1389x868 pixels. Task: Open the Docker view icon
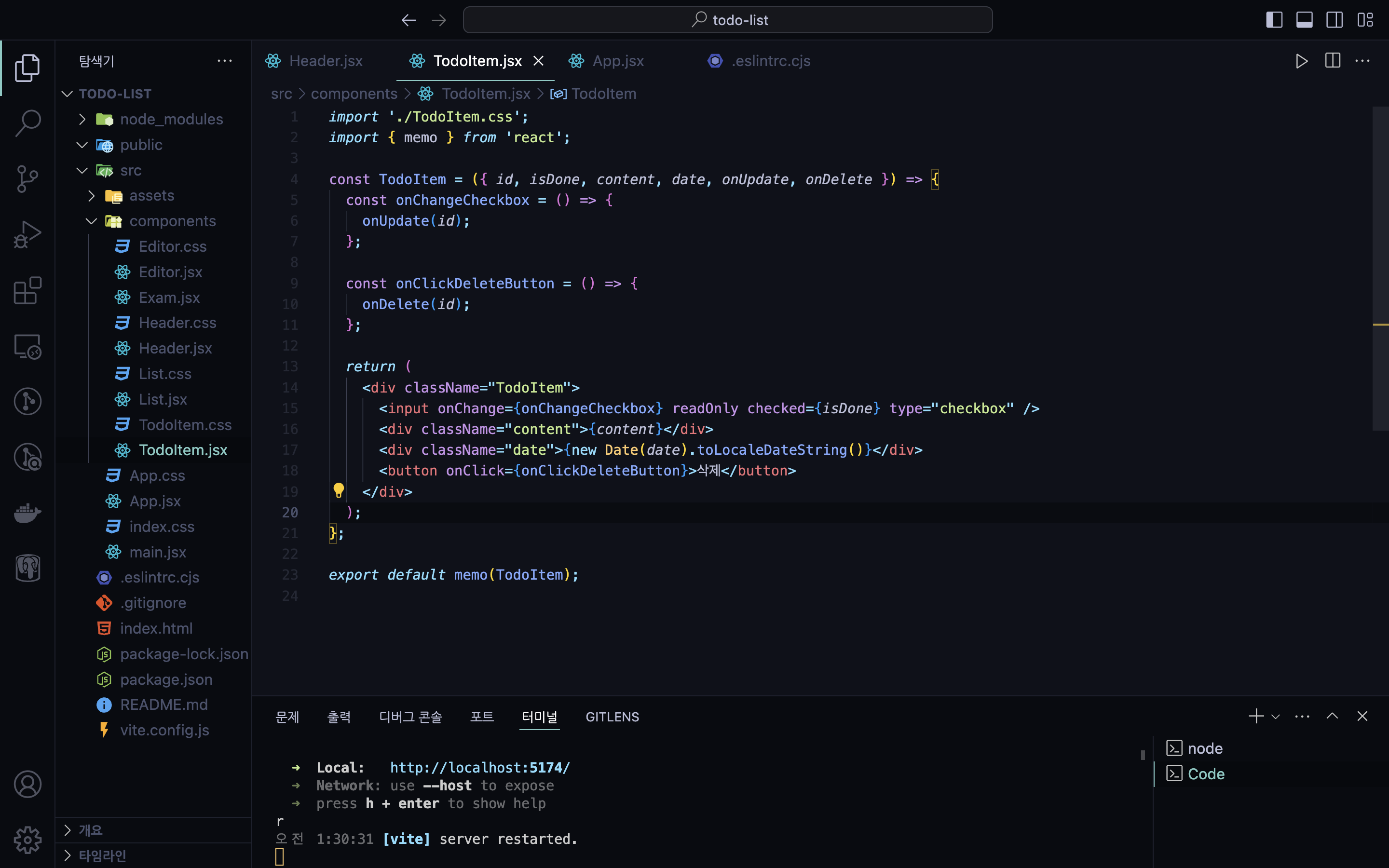(x=27, y=512)
